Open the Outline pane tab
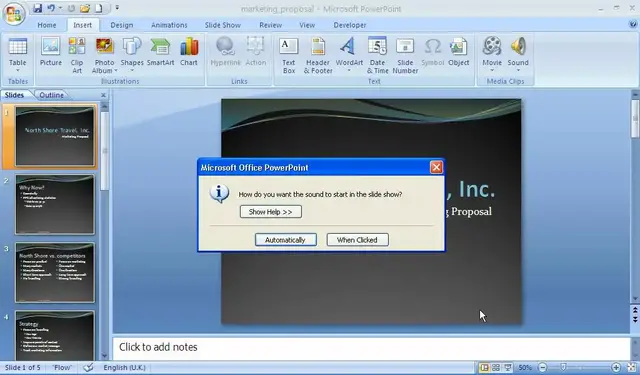640x375 pixels. pos(51,95)
